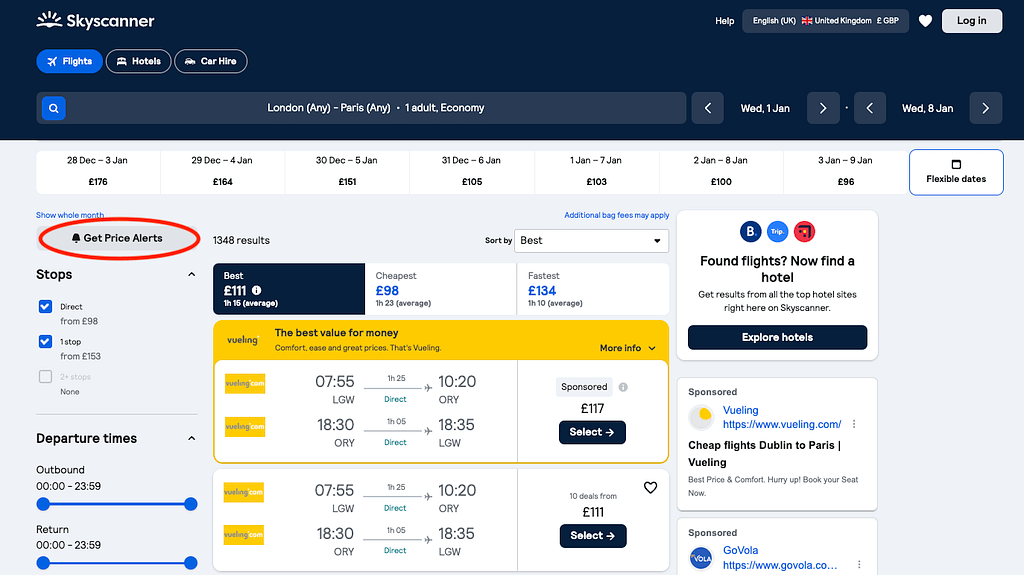The width and height of the screenshot is (1024, 575).
Task: Click Show whole month link
Action: coord(70,215)
